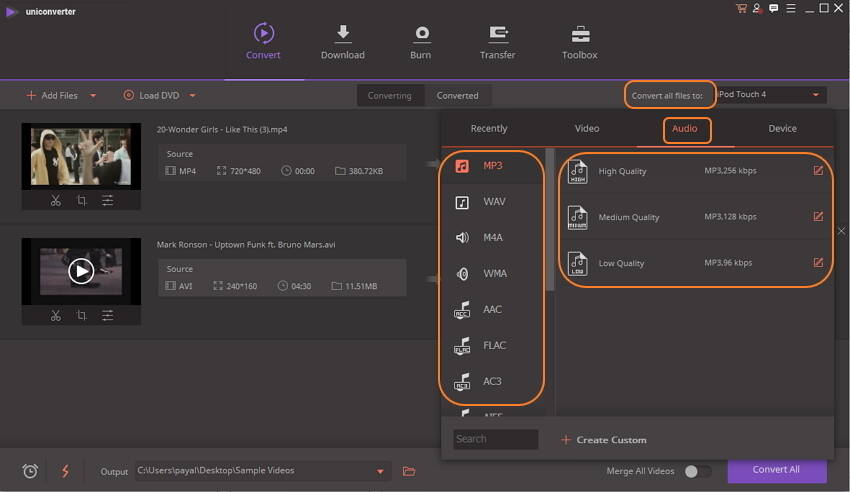The height and width of the screenshot is (492, 850).
Task: Click Create Custom preset
Action: (604, 440)
